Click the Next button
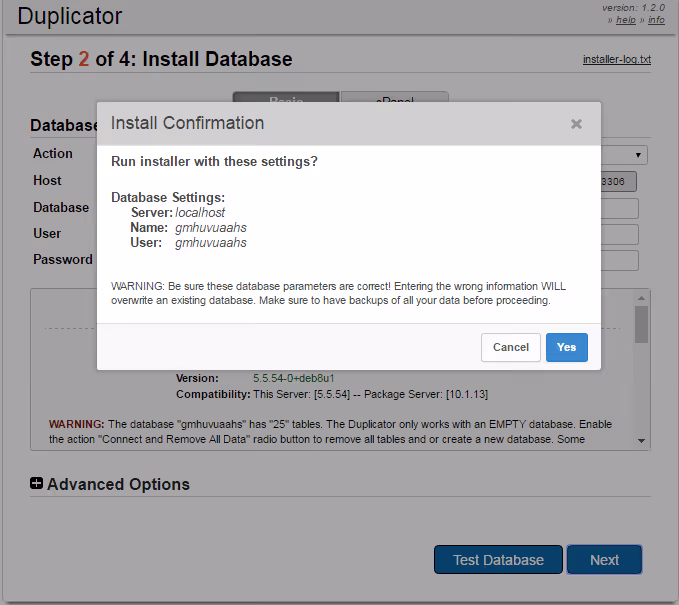 pyautogui.click(x=605, y=560)
